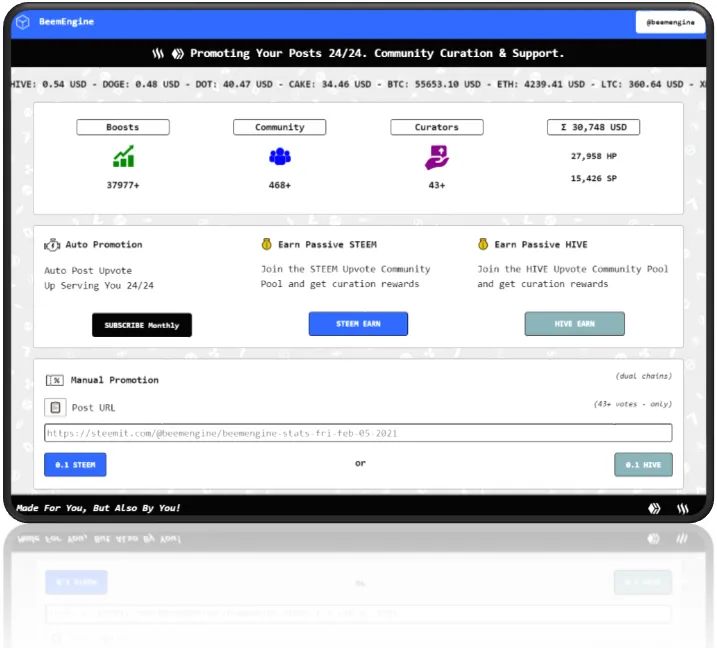This screenshot has height=648, width=717.
Task: Click the Earn Passive STEEM heading
Action: (327, 245)
